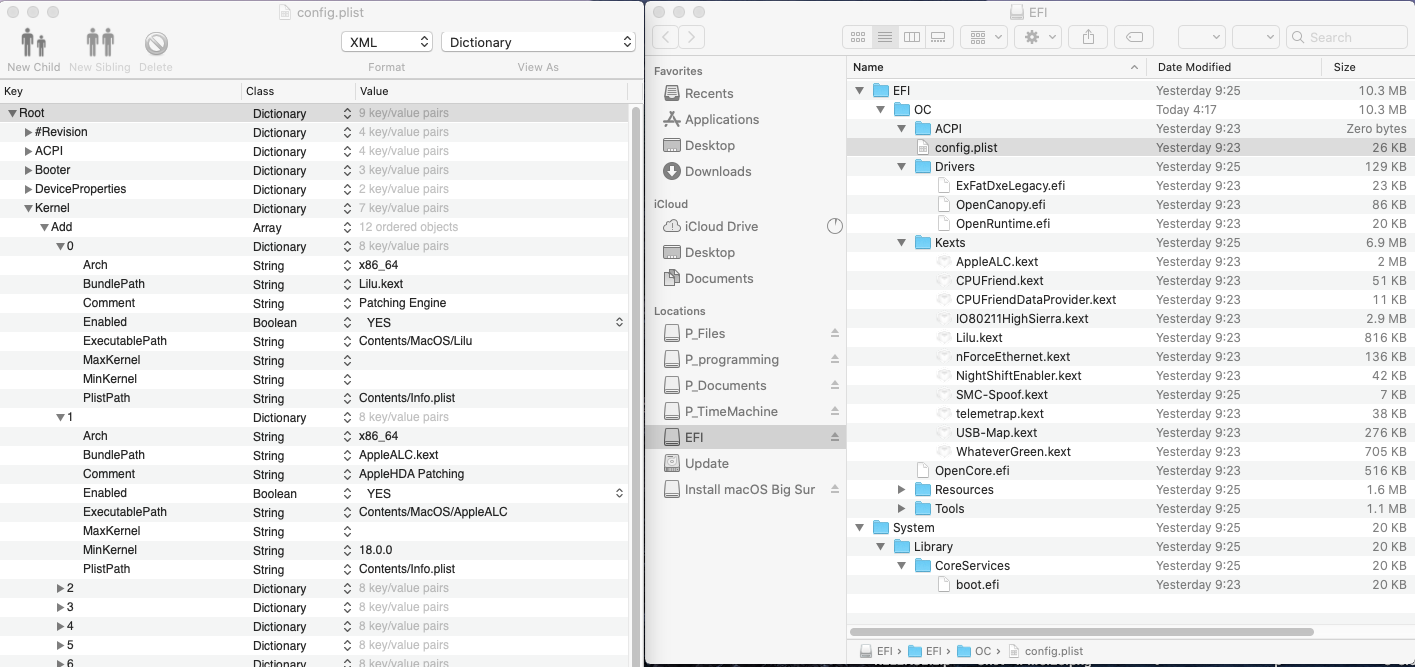Viewport: 1415px width, 667px height.
Task: Expand item 2 in Add array
Action: 60,588
